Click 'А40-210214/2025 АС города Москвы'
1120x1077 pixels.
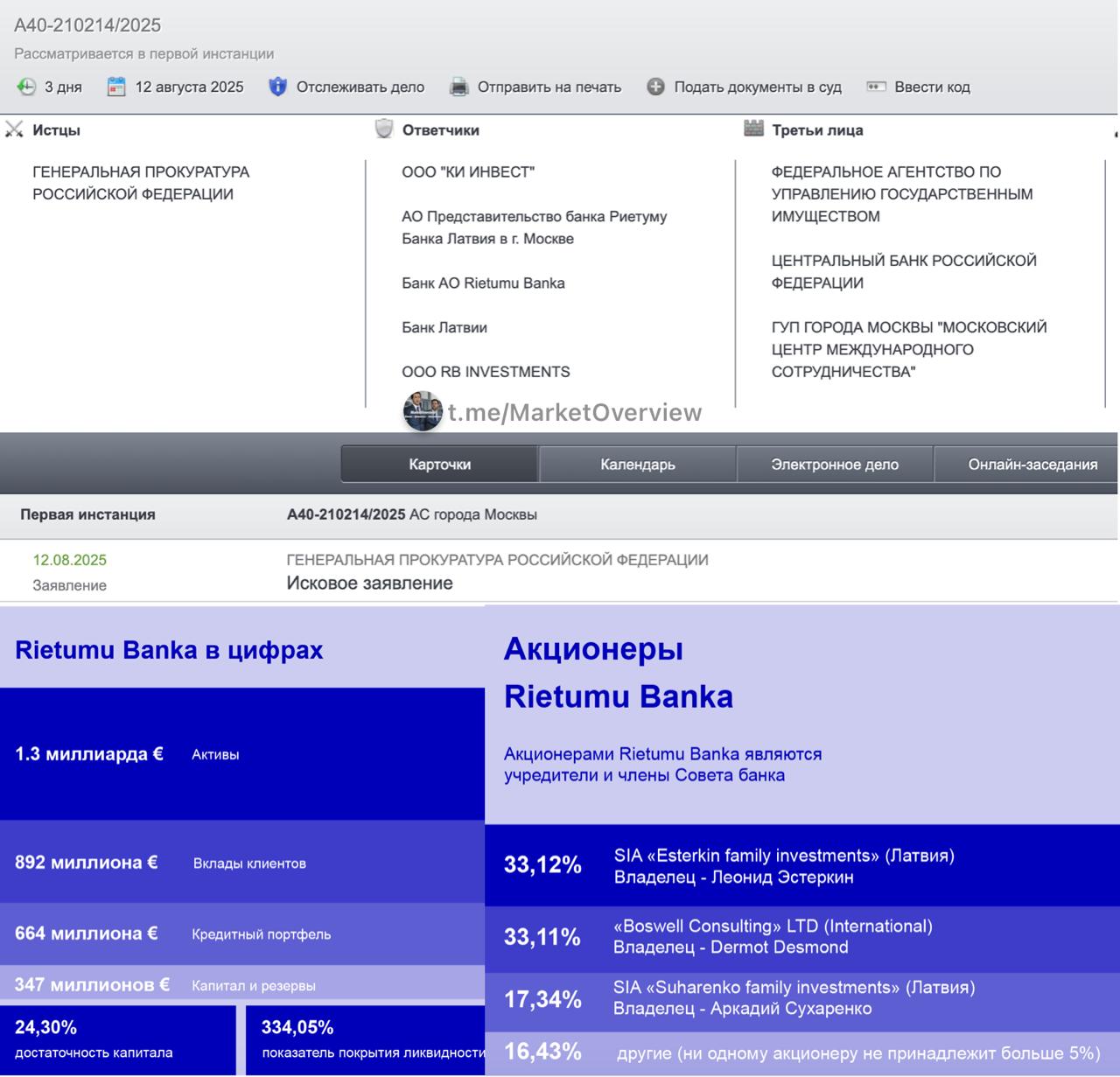coord(411,514)
